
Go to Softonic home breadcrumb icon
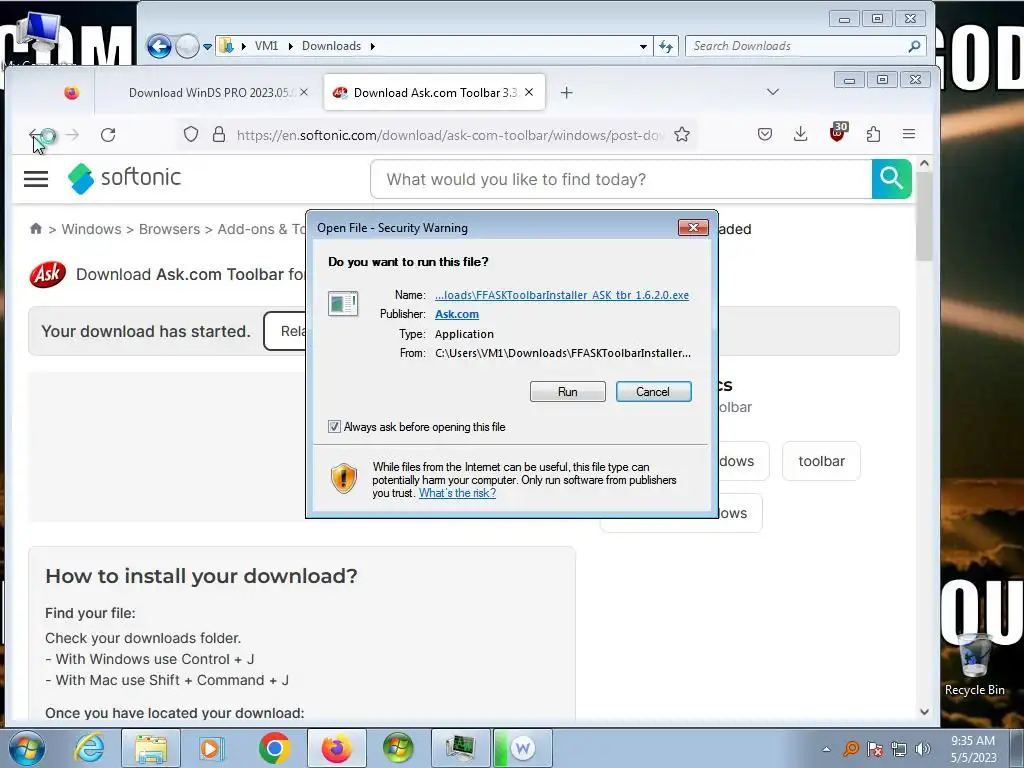tap(36, 229)
